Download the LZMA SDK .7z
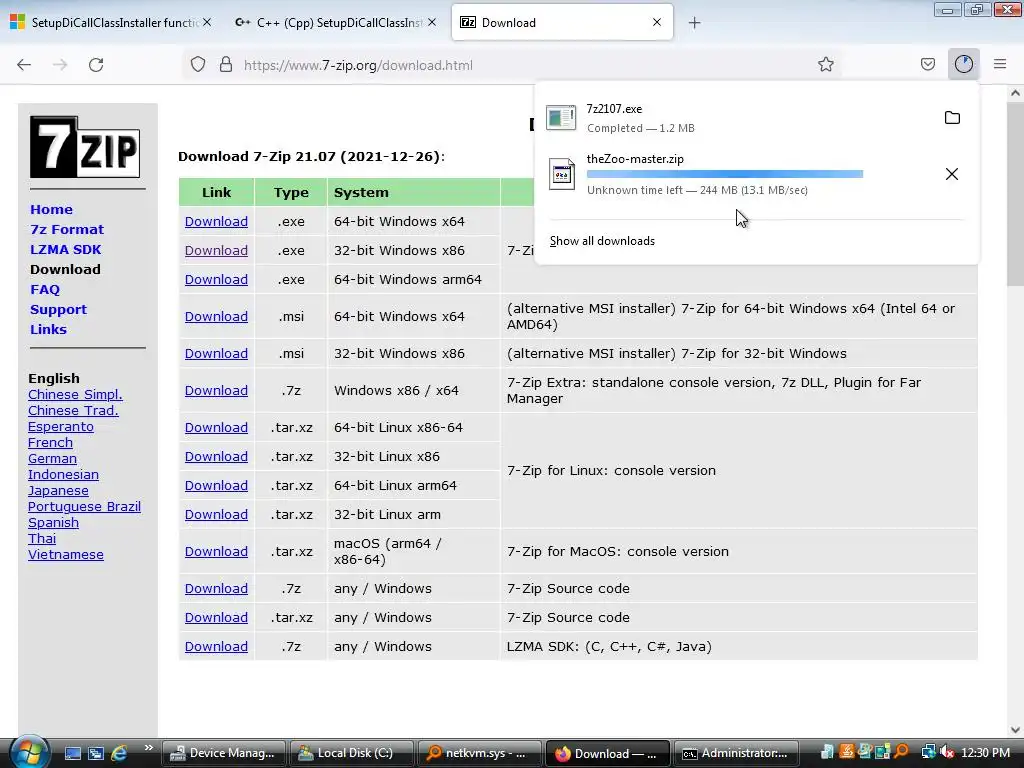Image resolution: width=1024 pixels, height=768 pixels. [216, 647]
